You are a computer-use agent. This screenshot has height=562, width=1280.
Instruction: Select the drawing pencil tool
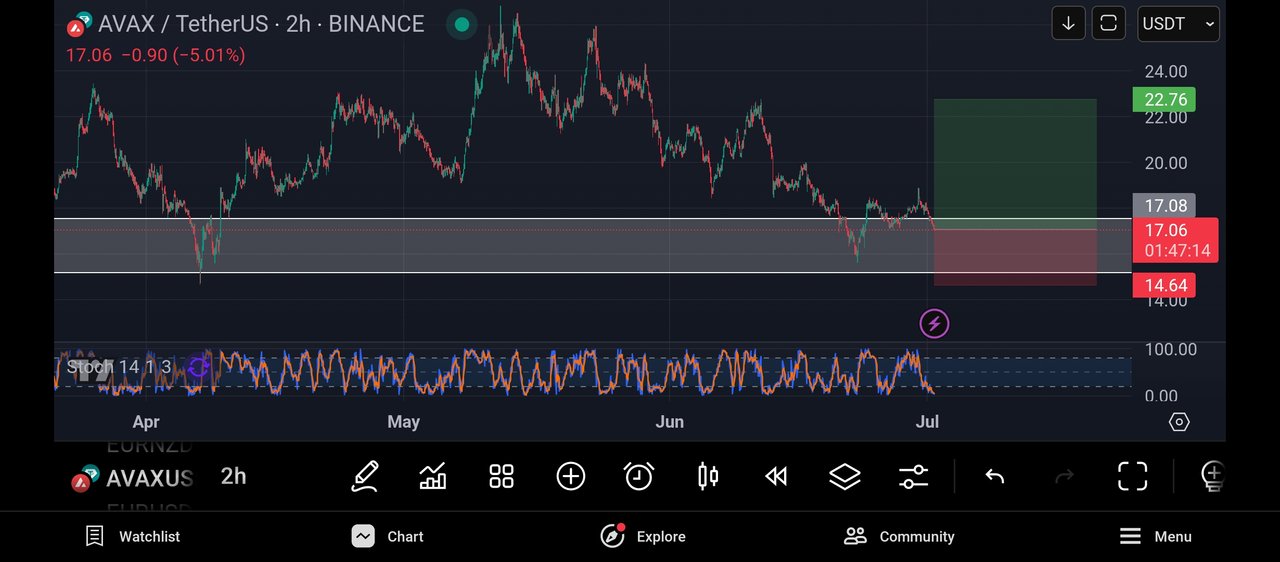click(365, 476)
